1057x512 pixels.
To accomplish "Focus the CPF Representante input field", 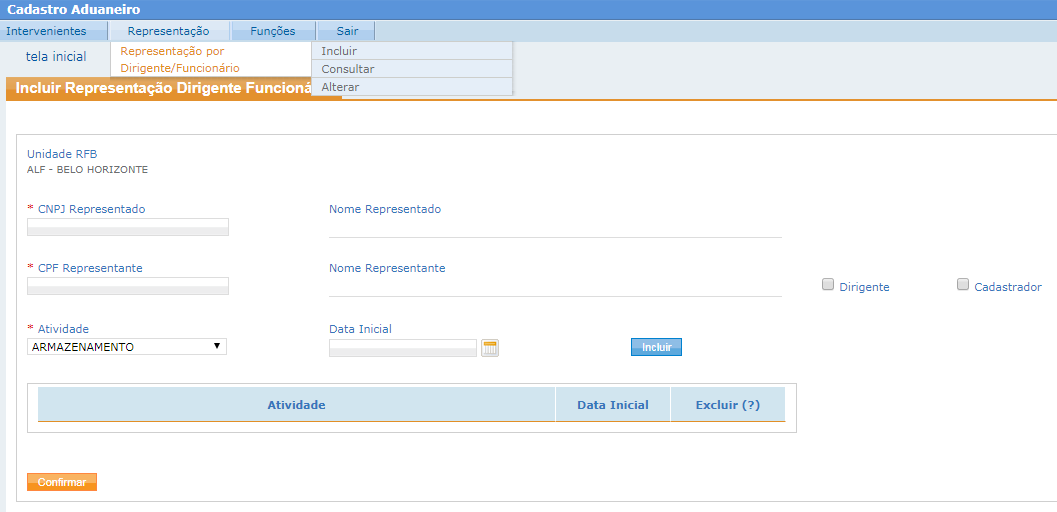I will pyautogui.click(x=128, y=286).
